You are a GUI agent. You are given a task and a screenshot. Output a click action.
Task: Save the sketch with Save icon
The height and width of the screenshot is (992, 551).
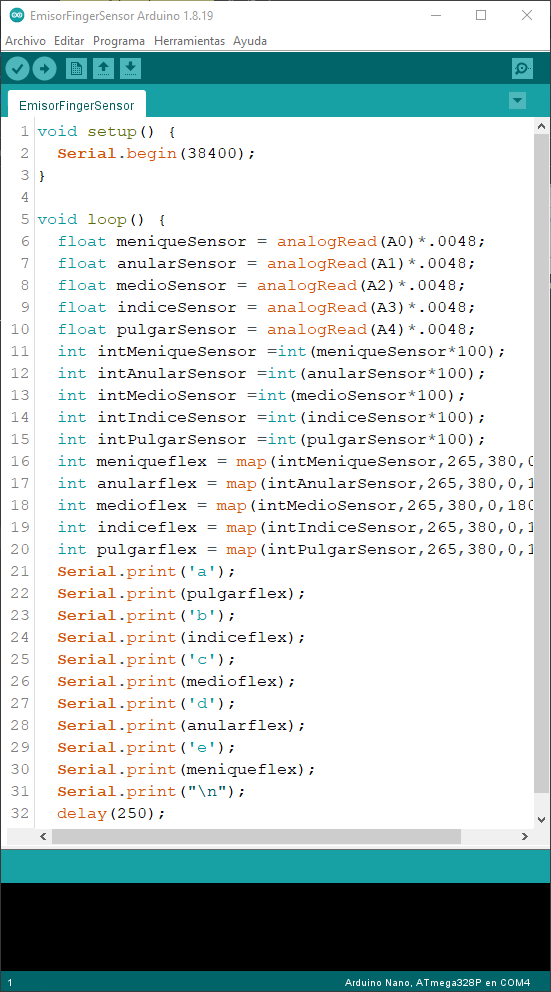coord(130,68)
